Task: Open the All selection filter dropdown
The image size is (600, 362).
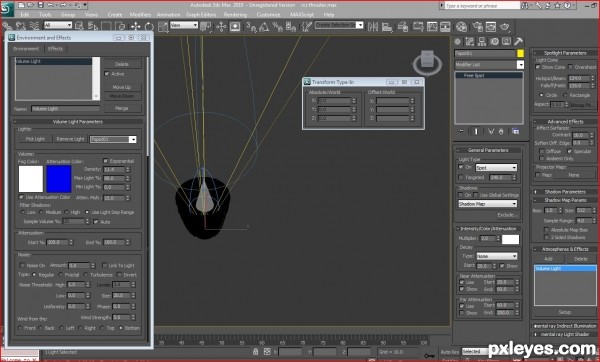Action: (58, 25)
